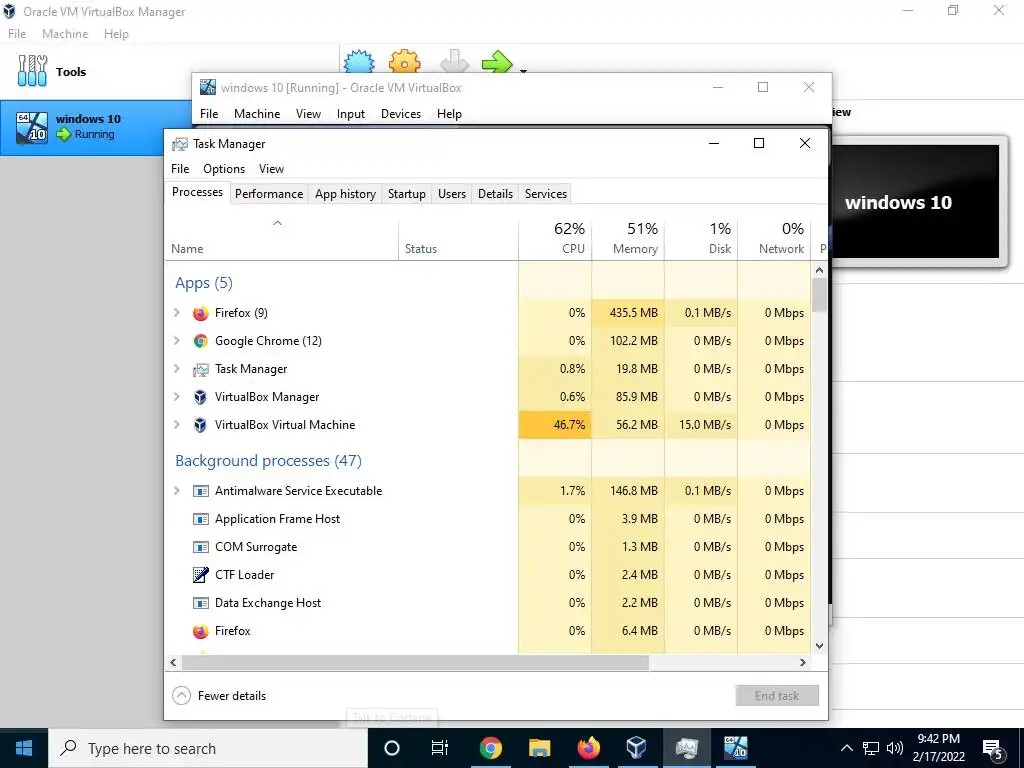Click the volume speaker tray icon

(895, 748)
